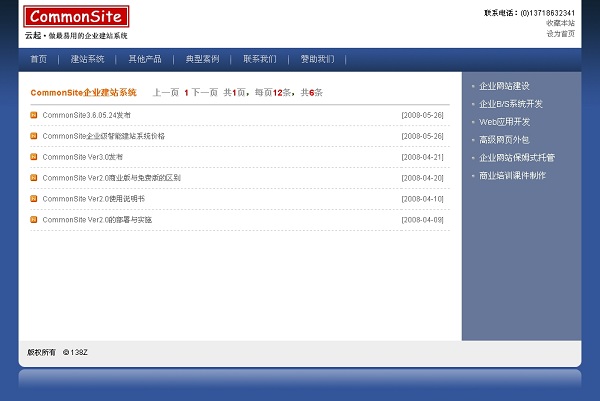Click the 联系电话 phone number text
The width and height of the screenshot is (600, 401).
[x=529, y=13]
